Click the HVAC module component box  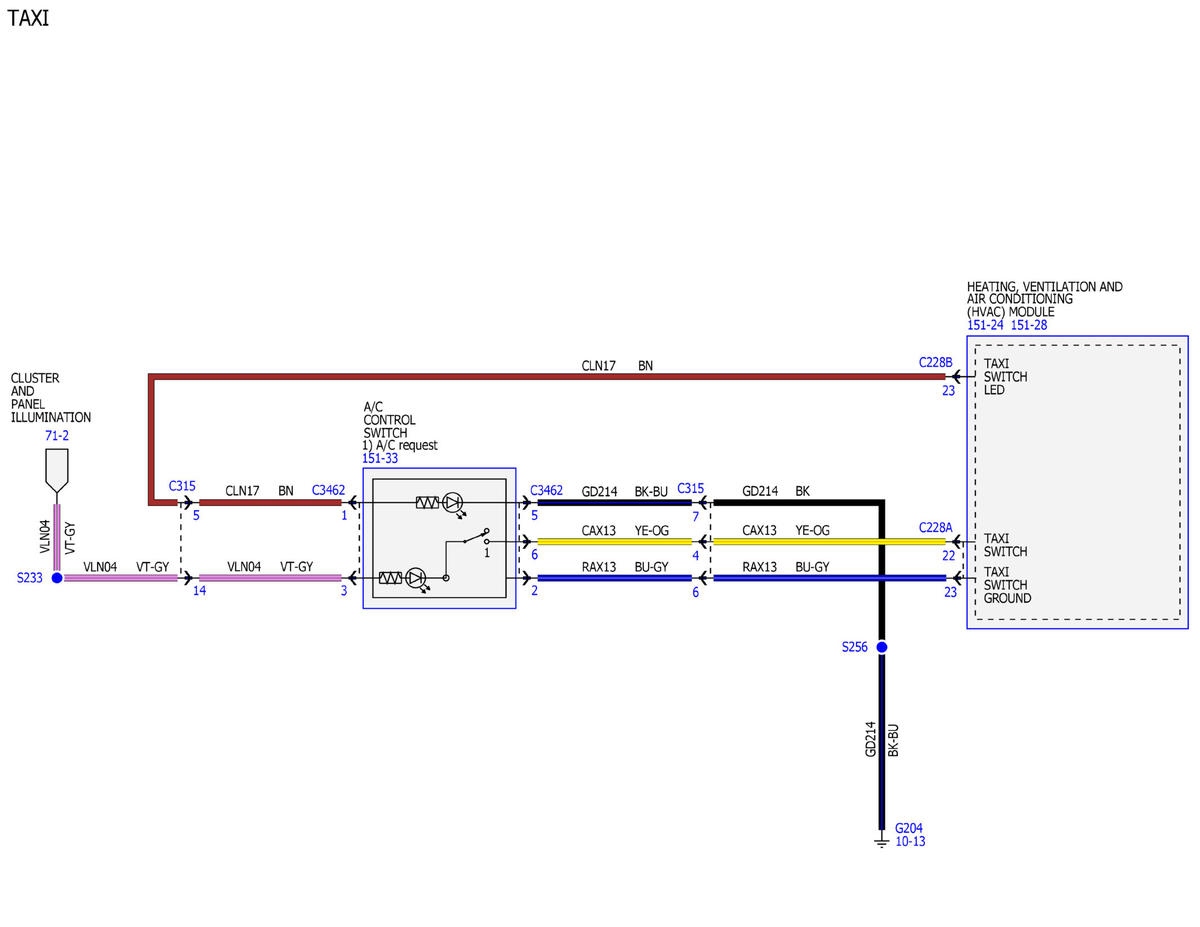pyautogui.click(x=1077, y=482)
